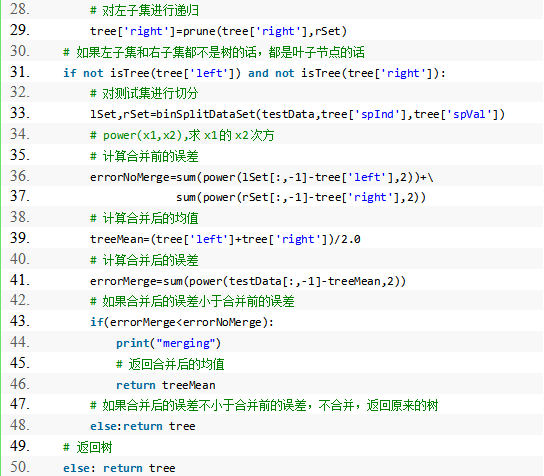The width and height of the screenshot is (544, 476).
Task: Click the comment '# 对左子集进行递归'
Action: [144, 10]
